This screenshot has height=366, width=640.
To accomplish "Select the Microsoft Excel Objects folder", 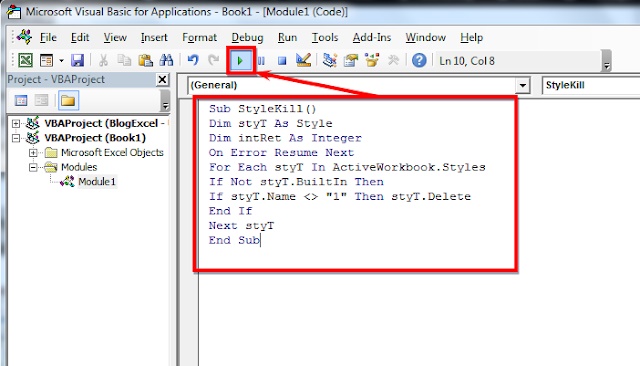I will coord(112,153).
